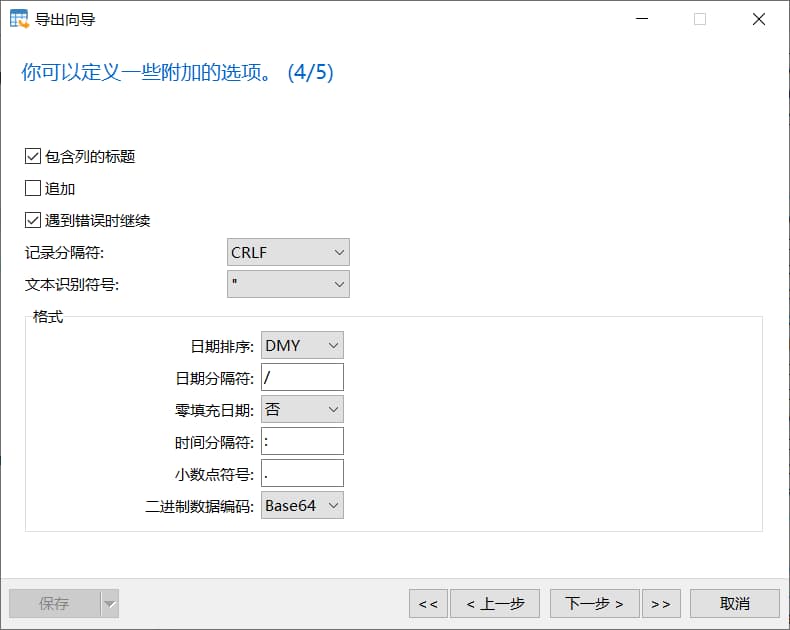The height and width of the screenshot is (630, 790).
Task: Click the 日期分隔符 input field
Action: (x=302, y=377)
